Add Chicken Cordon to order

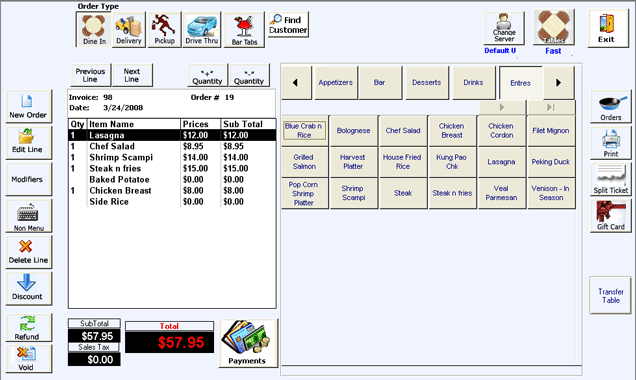tap(501, 131)
